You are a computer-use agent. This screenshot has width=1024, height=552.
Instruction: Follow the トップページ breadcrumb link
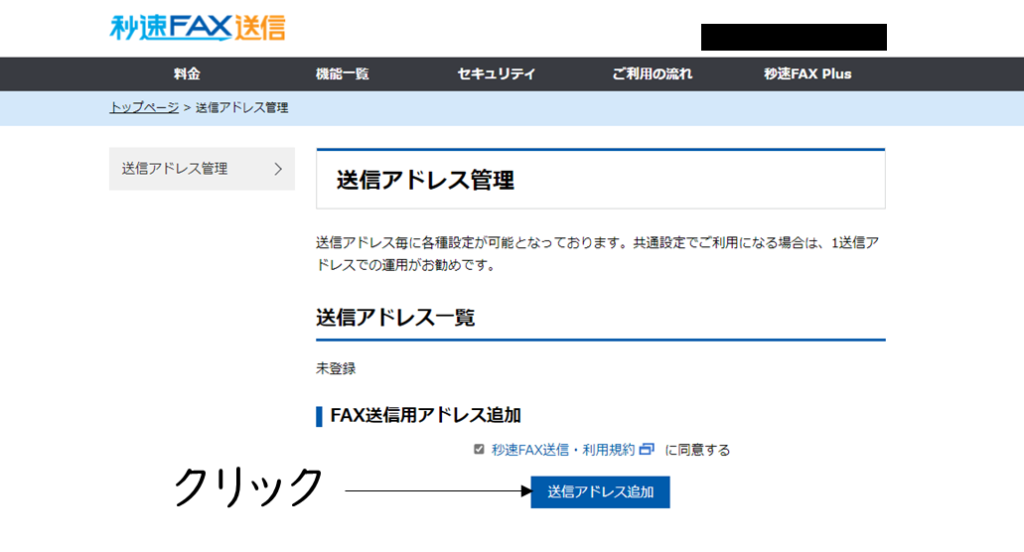(x=144, y=107)
